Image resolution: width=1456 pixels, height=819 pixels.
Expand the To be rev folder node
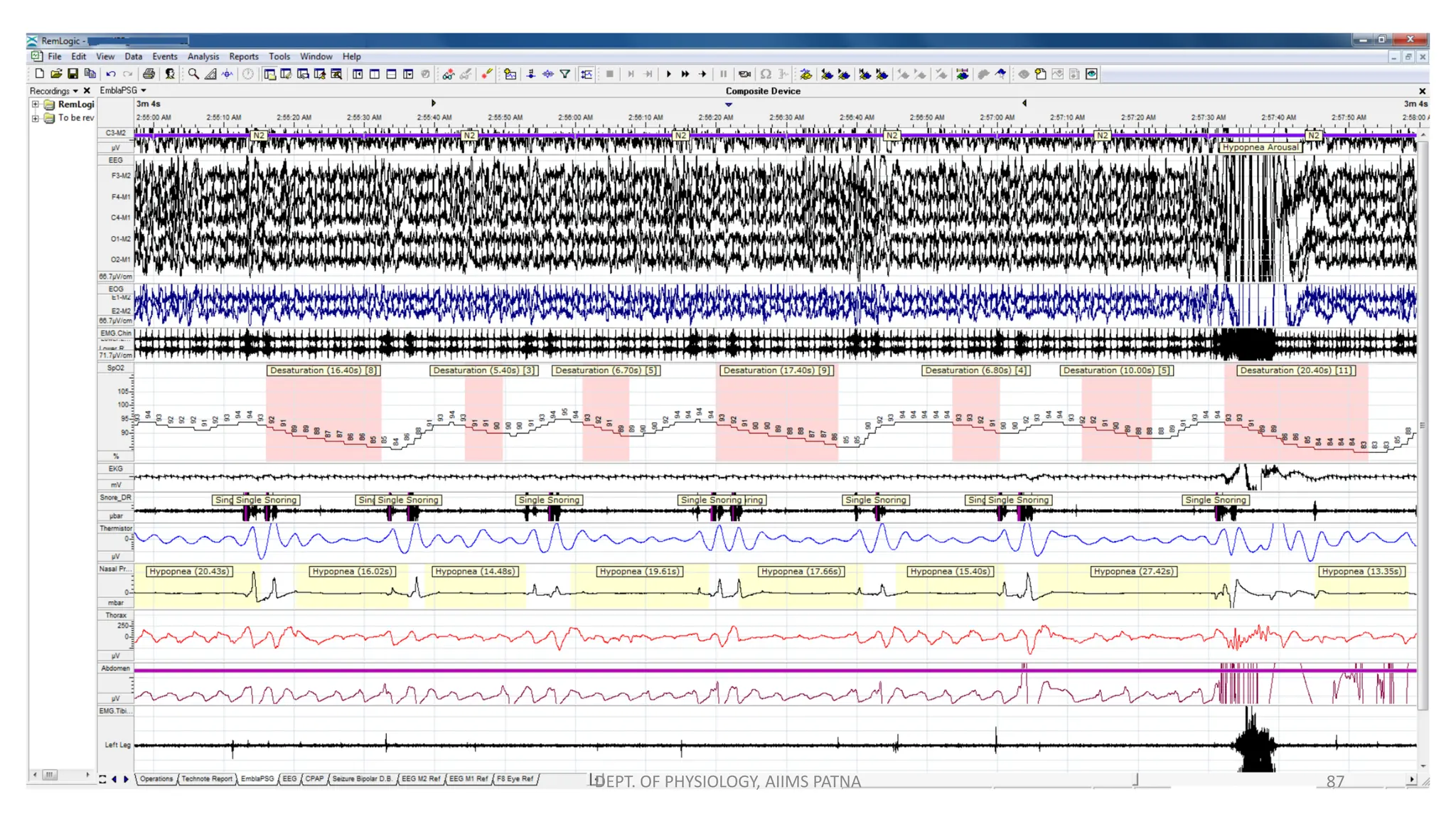[x=35, y=118]
